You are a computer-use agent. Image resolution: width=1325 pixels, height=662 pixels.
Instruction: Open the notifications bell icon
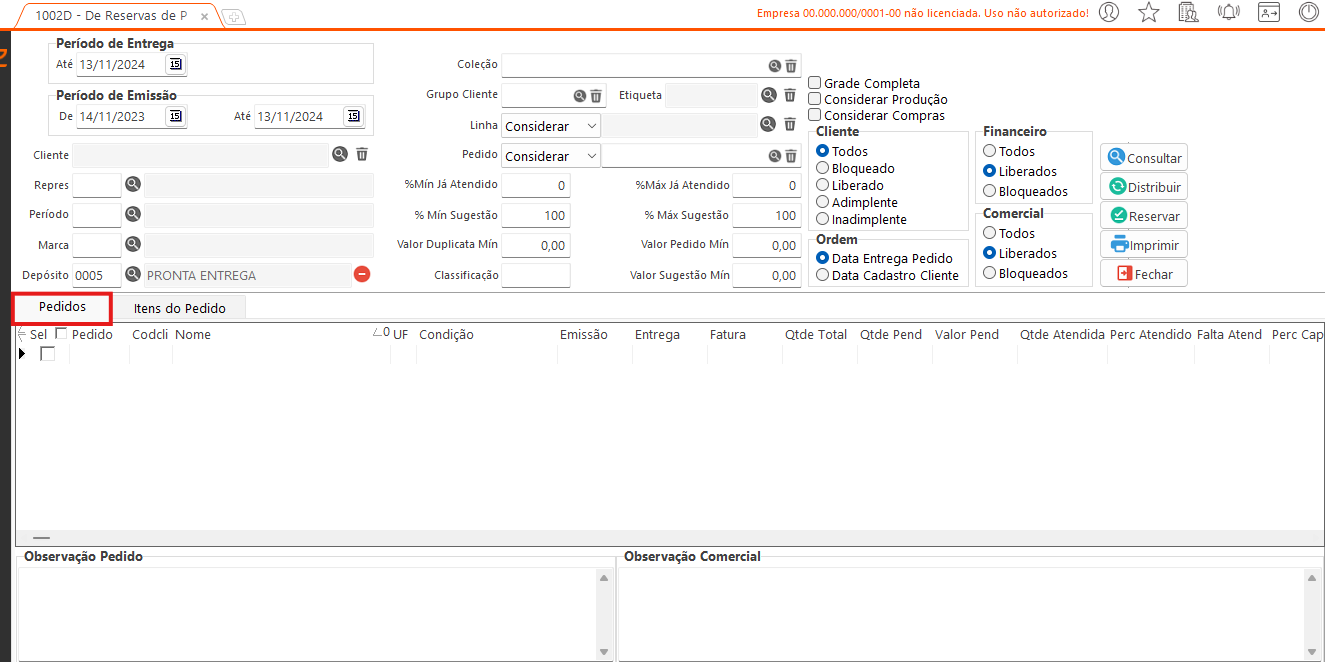click(x=1228, y=13)
